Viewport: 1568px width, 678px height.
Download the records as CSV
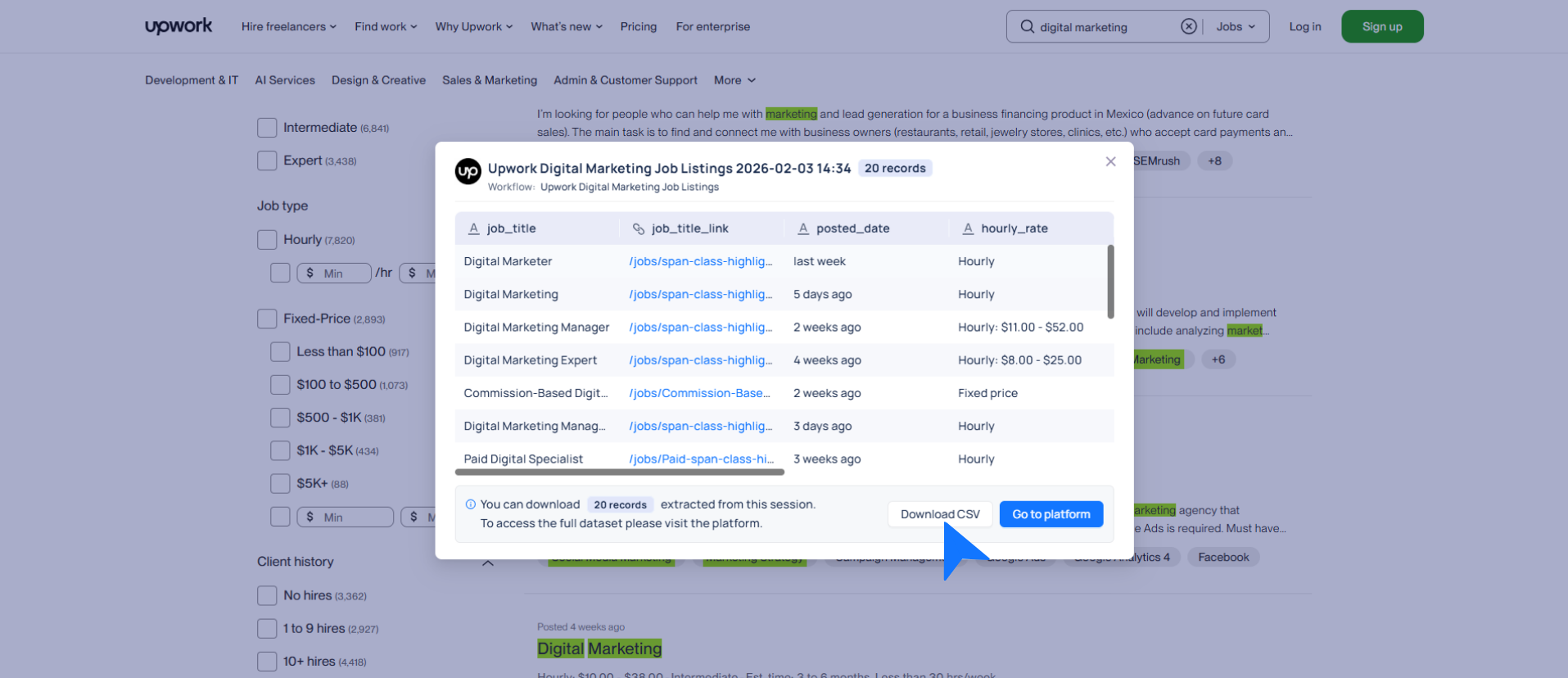[x=939, y=514]
